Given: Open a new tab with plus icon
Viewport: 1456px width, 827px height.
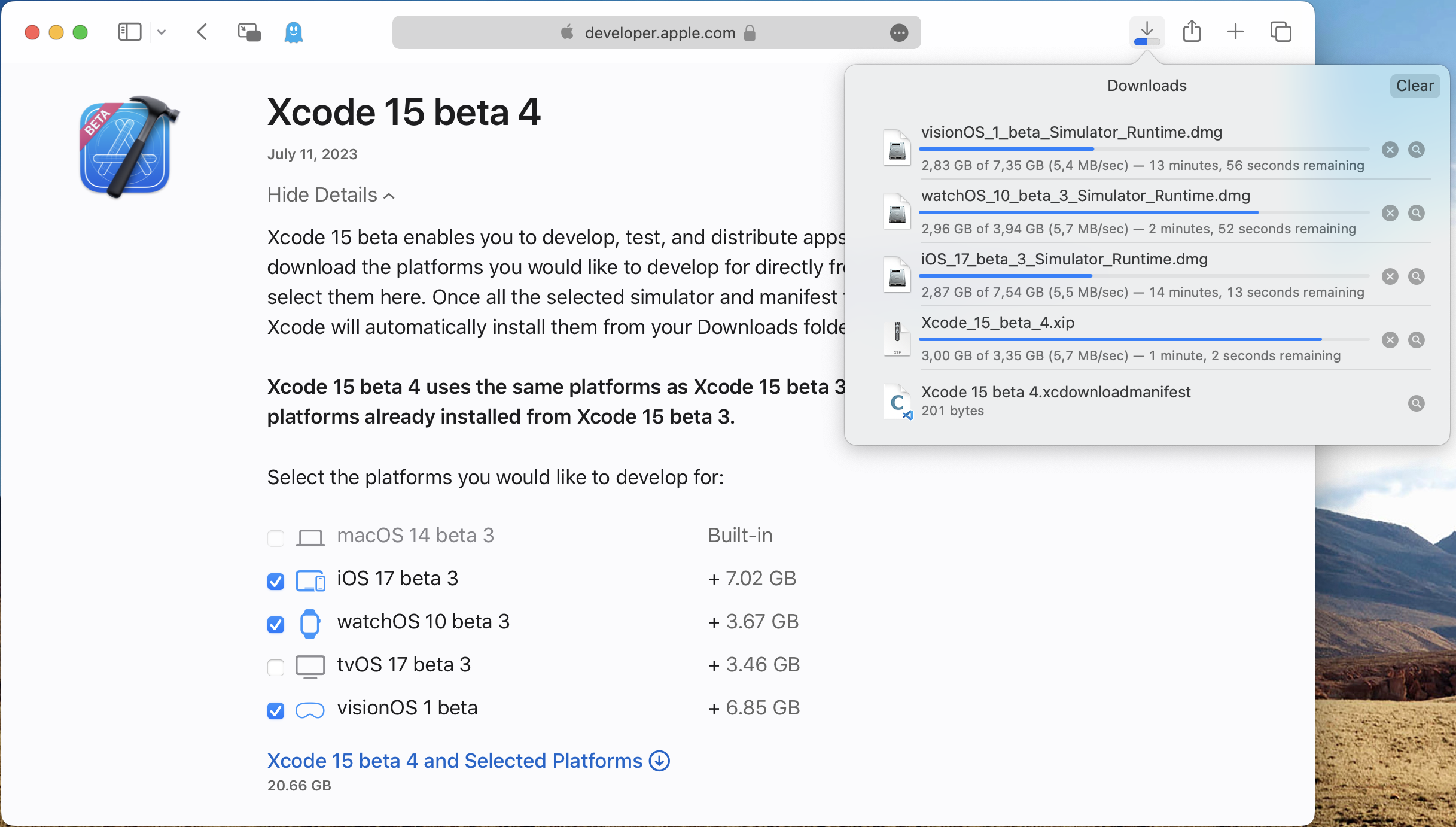Looking at the screenshot, I should 1235,32.
